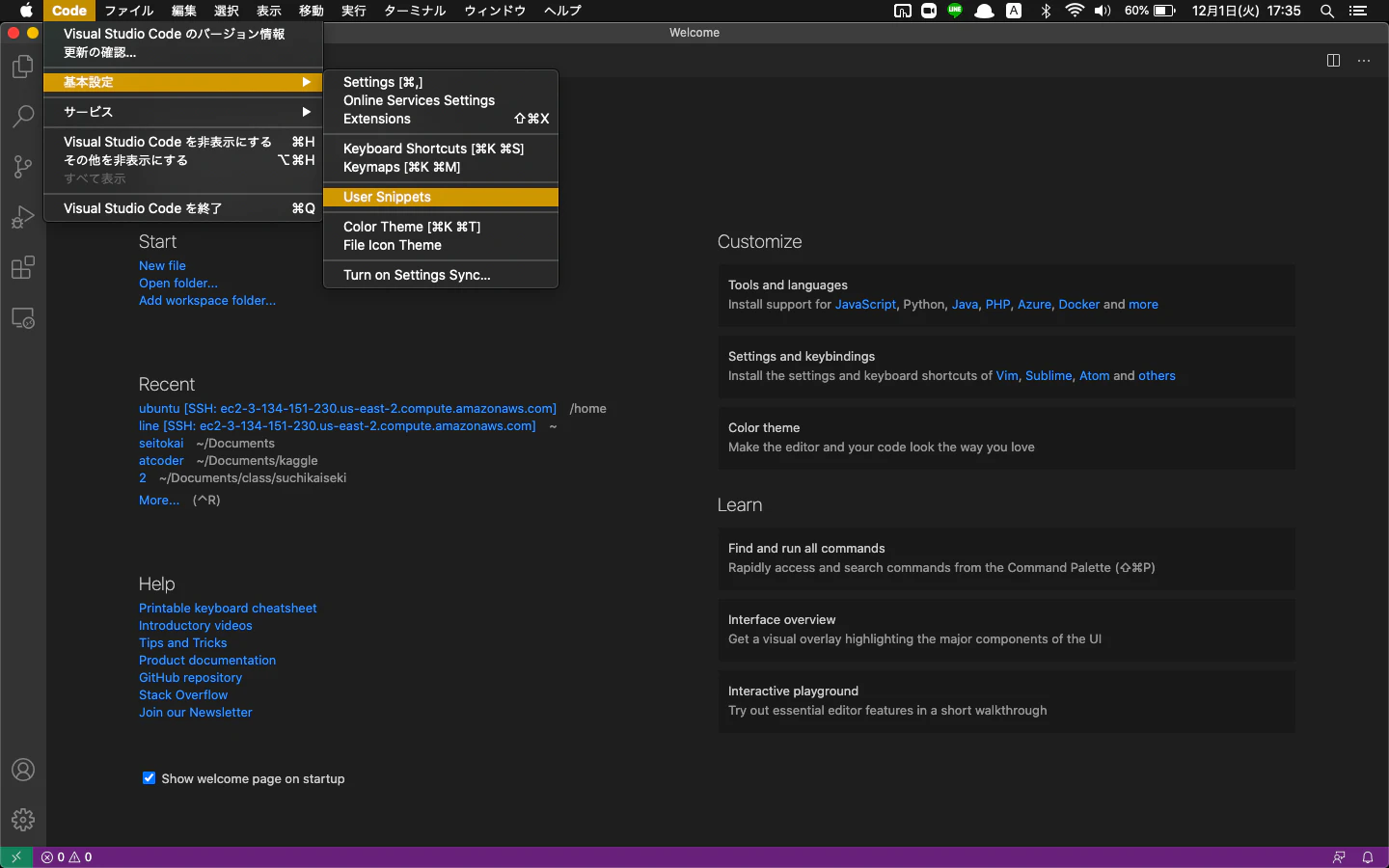Open Color Theme from the submenu
The width and height of the screenshot is (1389, 868).
point(441,227)
